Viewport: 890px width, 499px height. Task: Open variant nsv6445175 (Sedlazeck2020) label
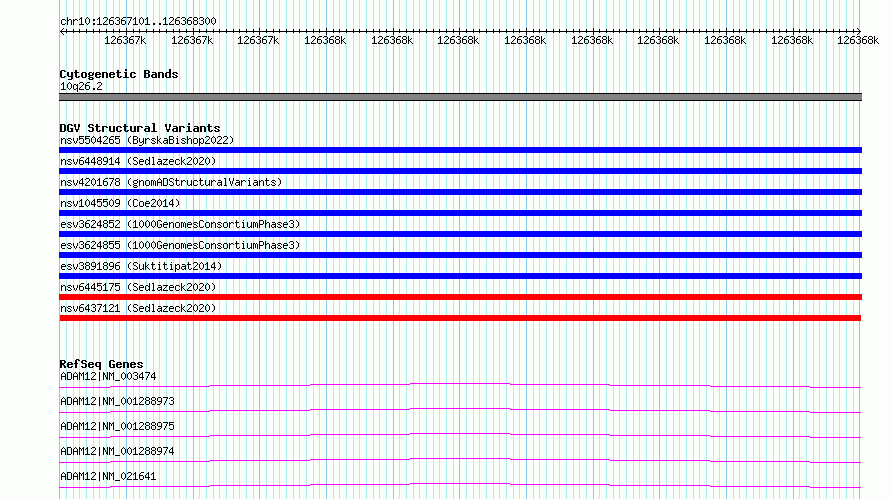138,287
